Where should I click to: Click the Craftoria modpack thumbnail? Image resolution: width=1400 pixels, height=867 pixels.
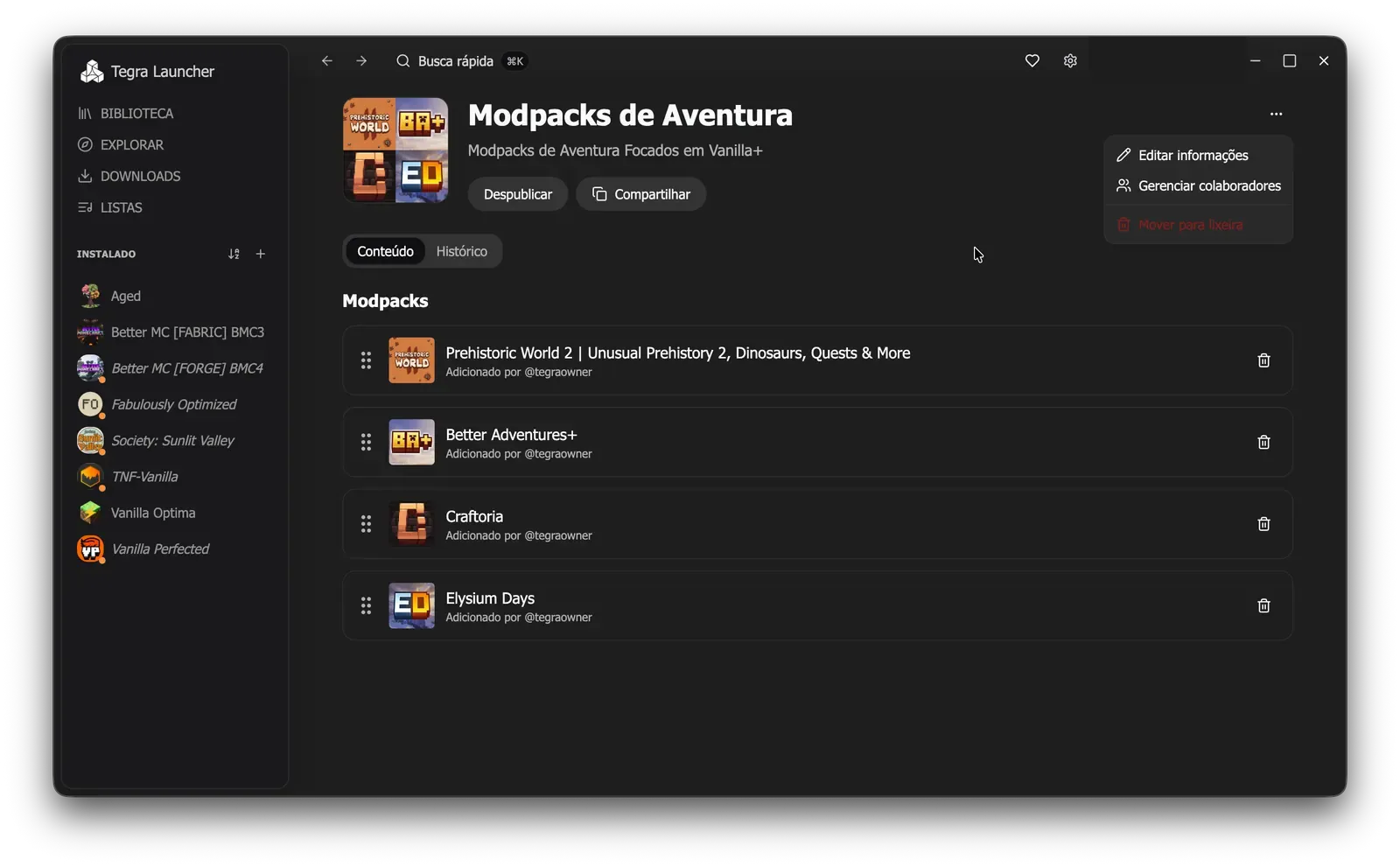pos(411,524)
